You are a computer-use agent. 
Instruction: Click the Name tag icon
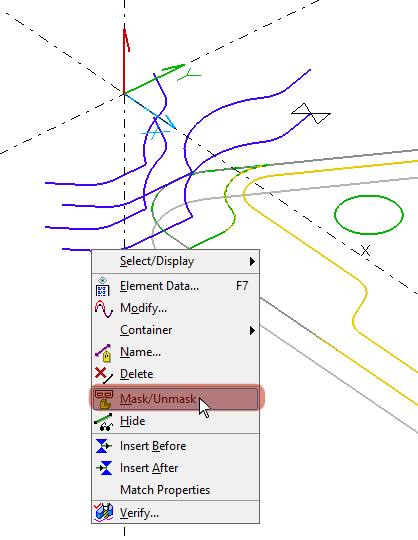coord(104,353)
